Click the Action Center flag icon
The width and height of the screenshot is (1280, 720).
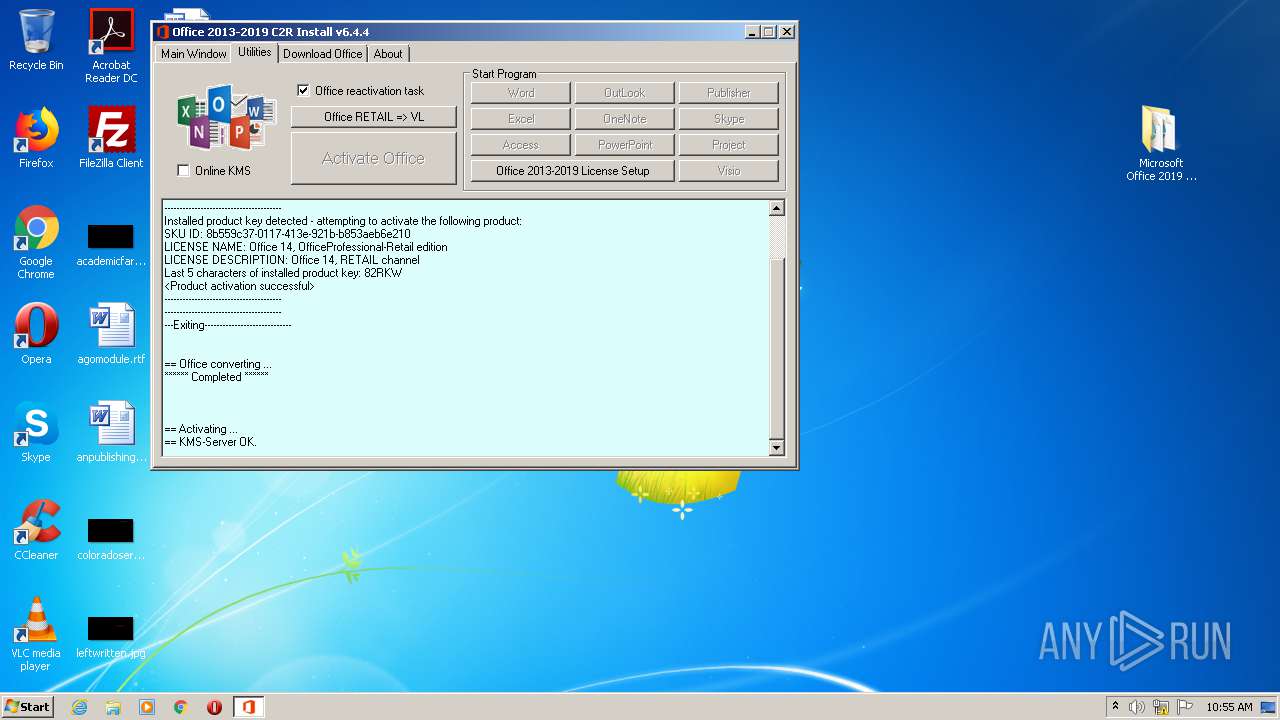[x=1184, y=707]
